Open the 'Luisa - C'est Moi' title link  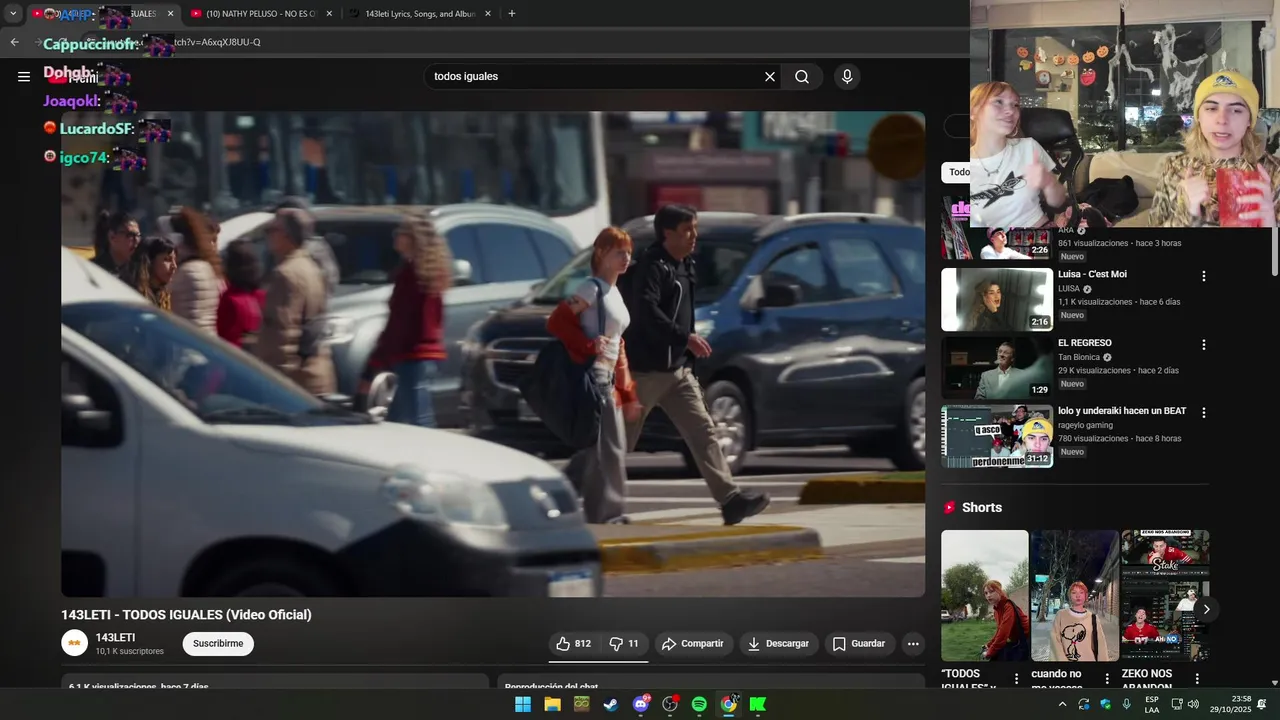click(1092, 274)
